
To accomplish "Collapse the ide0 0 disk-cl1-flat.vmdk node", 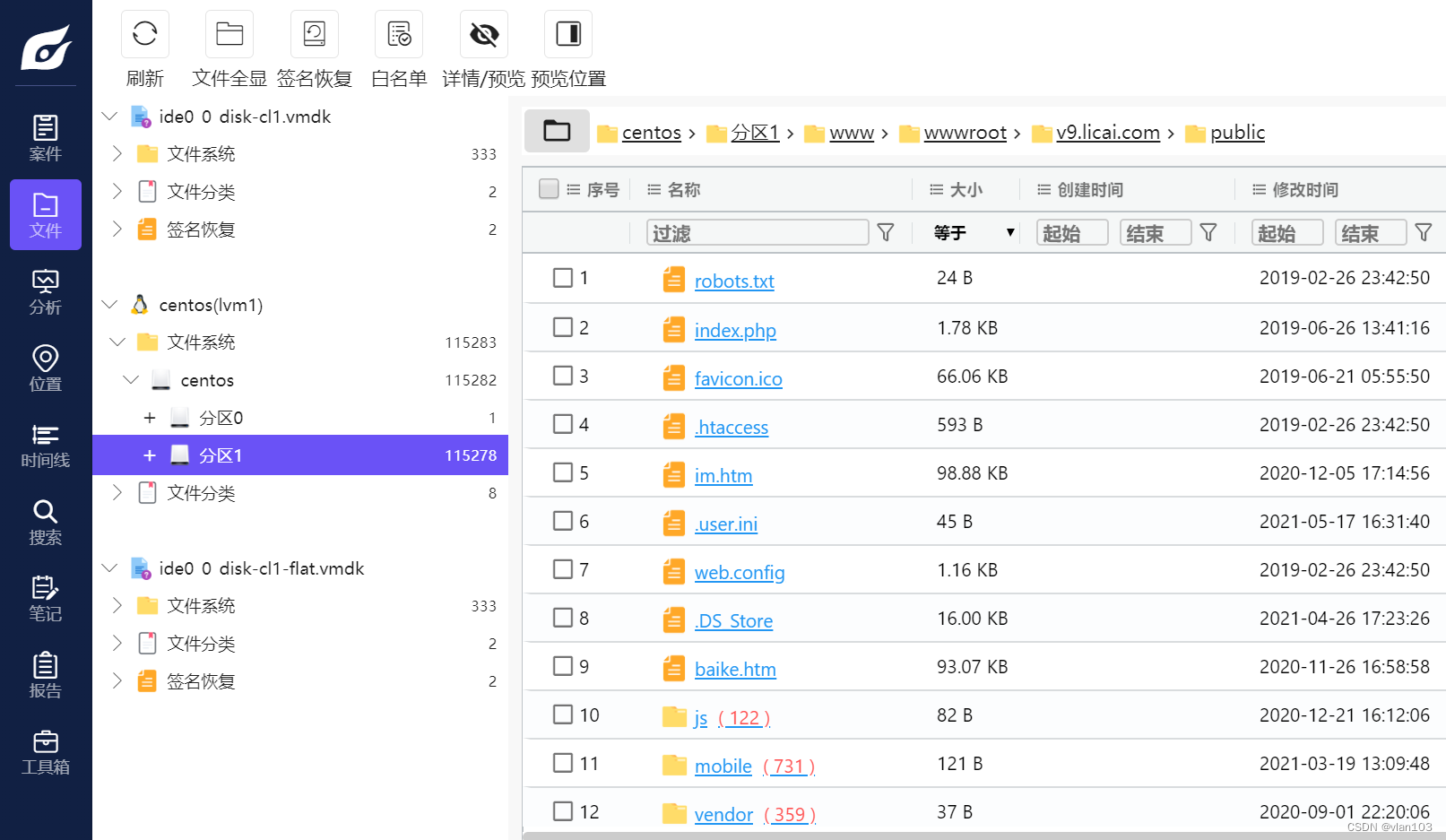I will click(x=109, y=568).
